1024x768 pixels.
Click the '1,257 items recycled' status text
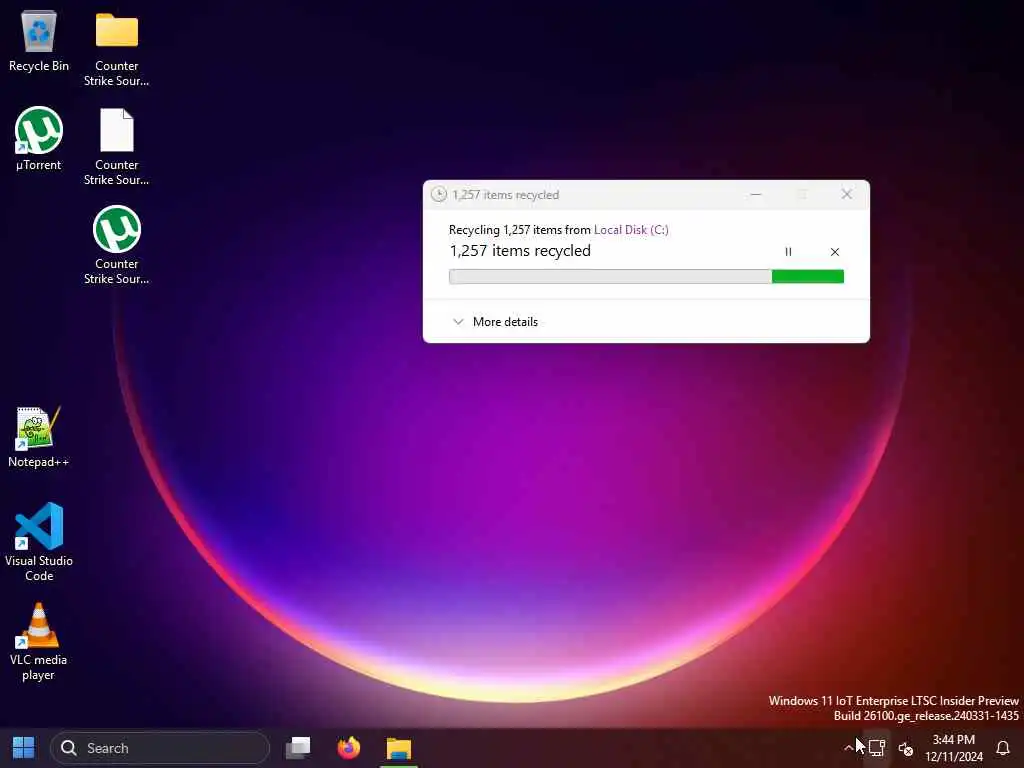(x=520, y=251)
